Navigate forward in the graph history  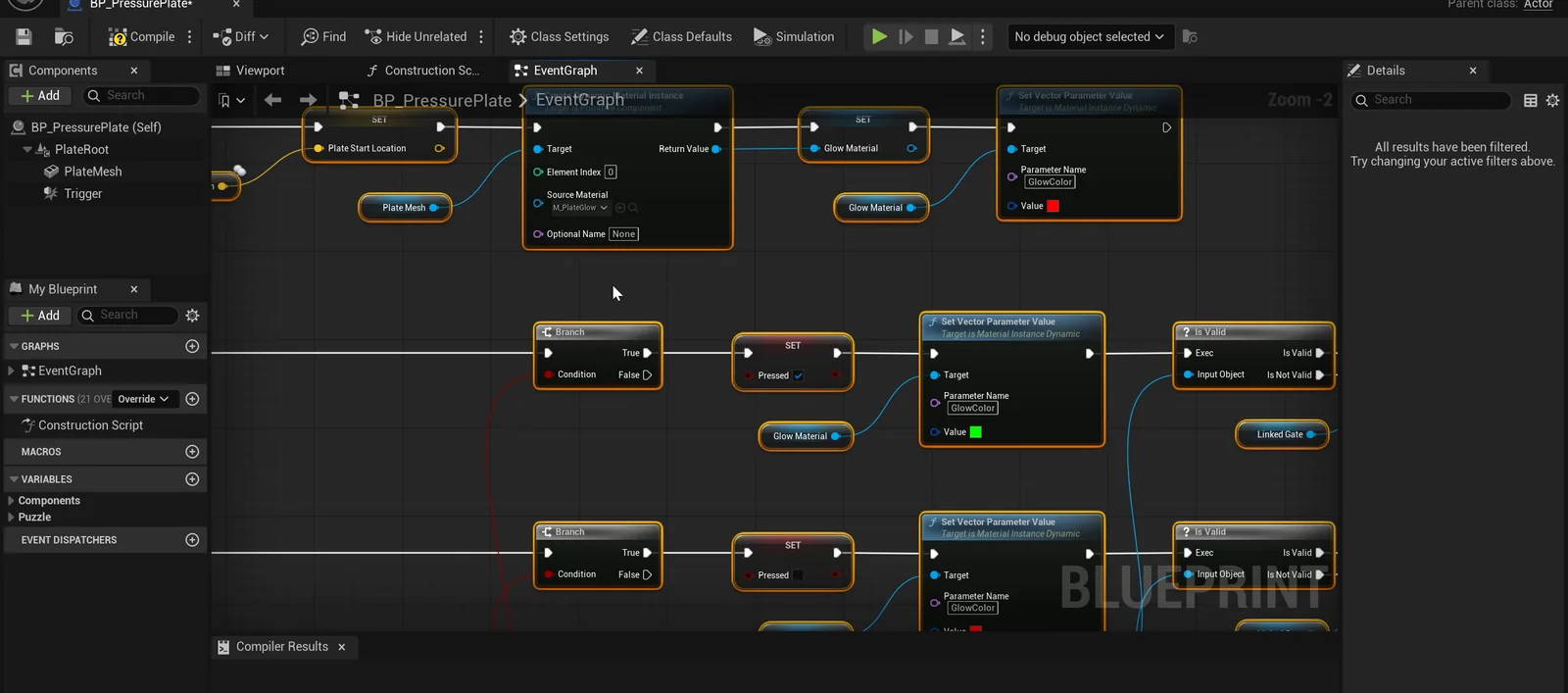[308, 100]
